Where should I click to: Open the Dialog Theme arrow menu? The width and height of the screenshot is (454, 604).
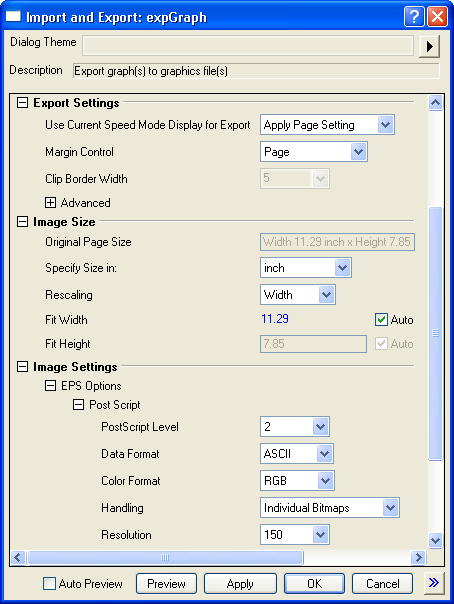429,47
